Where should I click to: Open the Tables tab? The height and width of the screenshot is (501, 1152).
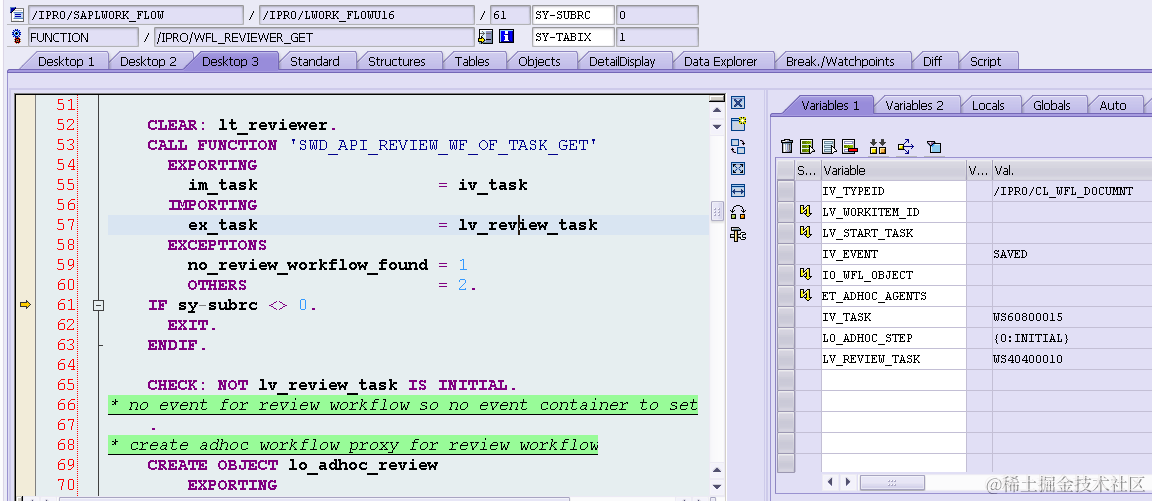click(x=472, y=62)
